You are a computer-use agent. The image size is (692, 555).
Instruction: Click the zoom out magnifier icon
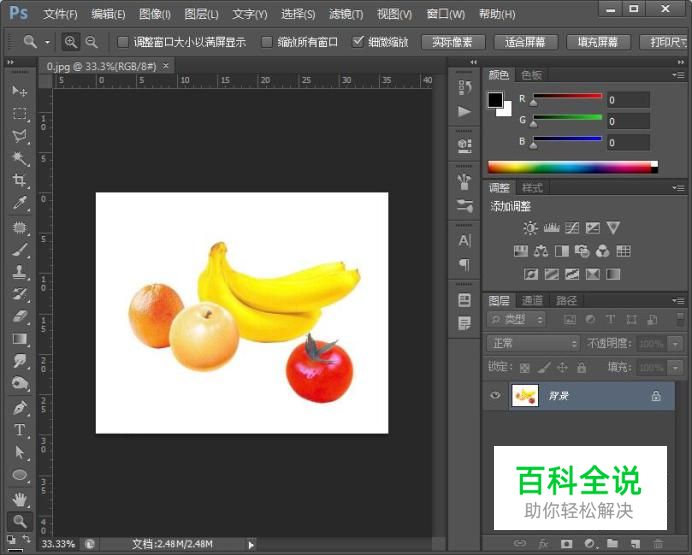coord(92,42)
